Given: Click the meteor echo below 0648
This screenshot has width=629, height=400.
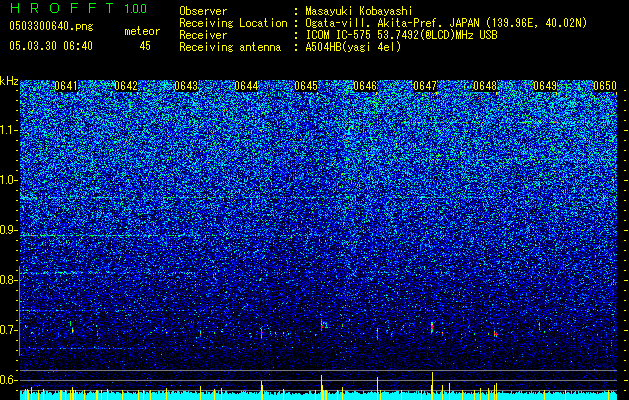Looking at the screenshot, I should 496,333.
